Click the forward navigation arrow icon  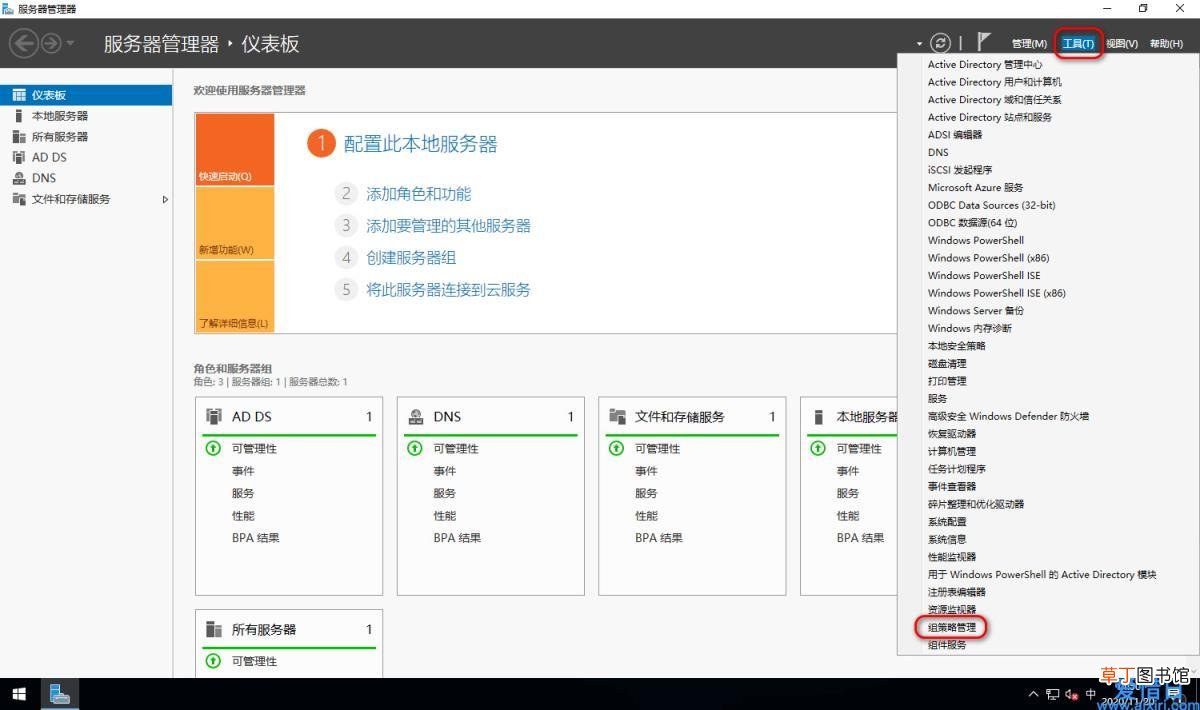pos(50,43)
